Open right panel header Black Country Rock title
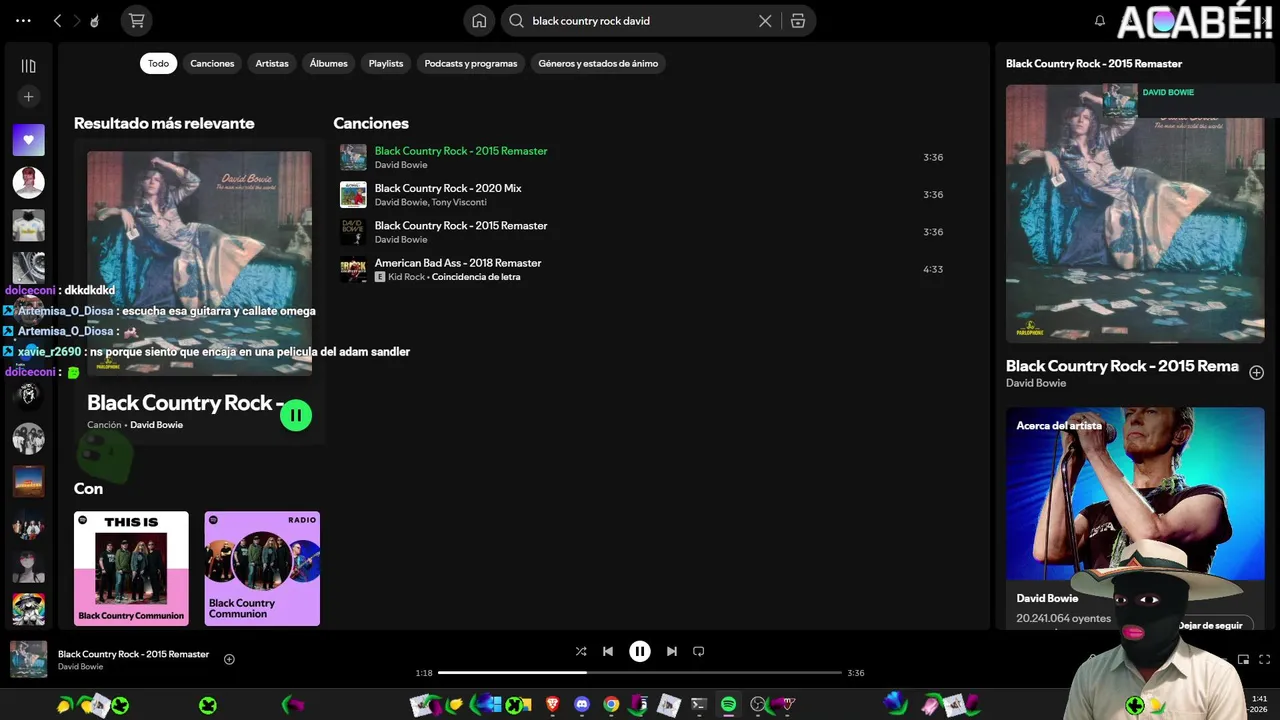 point(1094,63)
